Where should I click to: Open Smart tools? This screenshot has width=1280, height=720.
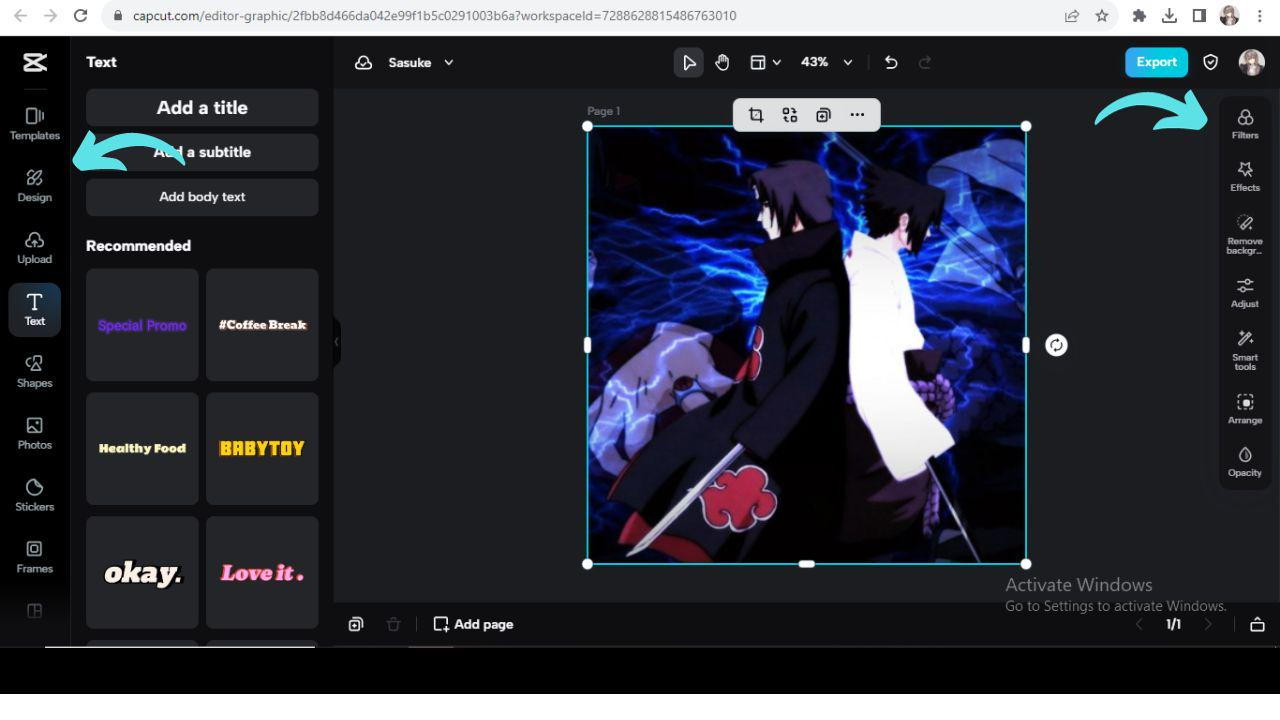pyautogui.click(x=1245, y=350)
